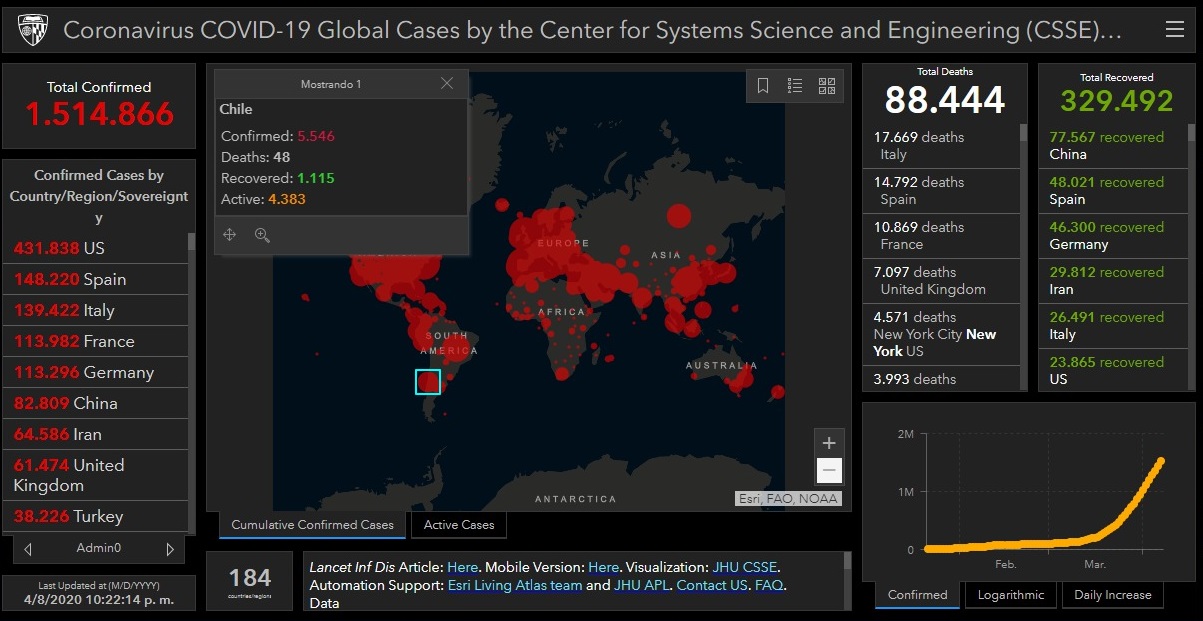Open the JHU CSSE visualization link
1203x621 pixels.
click(744, 566)
